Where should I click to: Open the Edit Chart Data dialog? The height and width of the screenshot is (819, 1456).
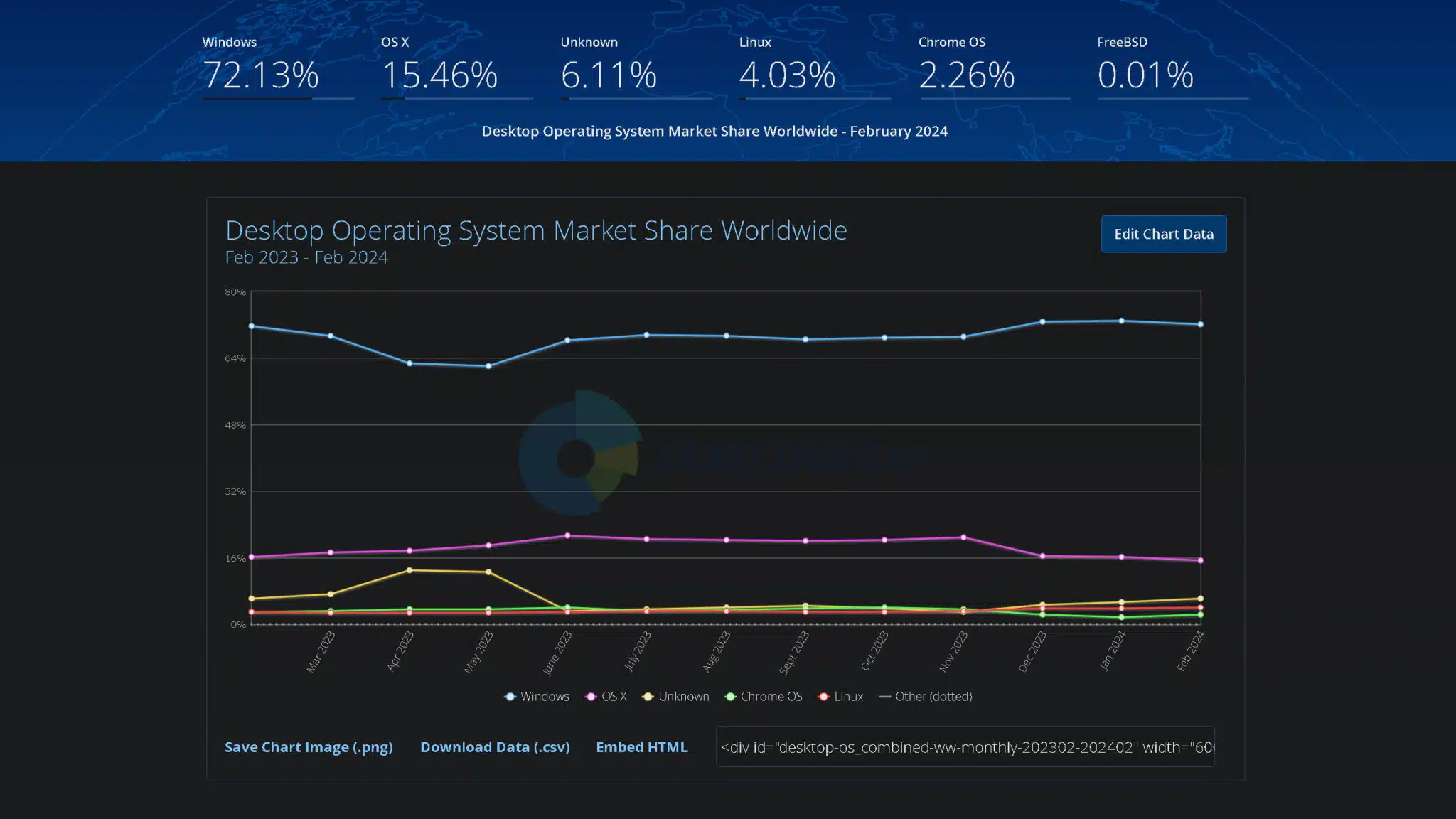coord(1164,234)
